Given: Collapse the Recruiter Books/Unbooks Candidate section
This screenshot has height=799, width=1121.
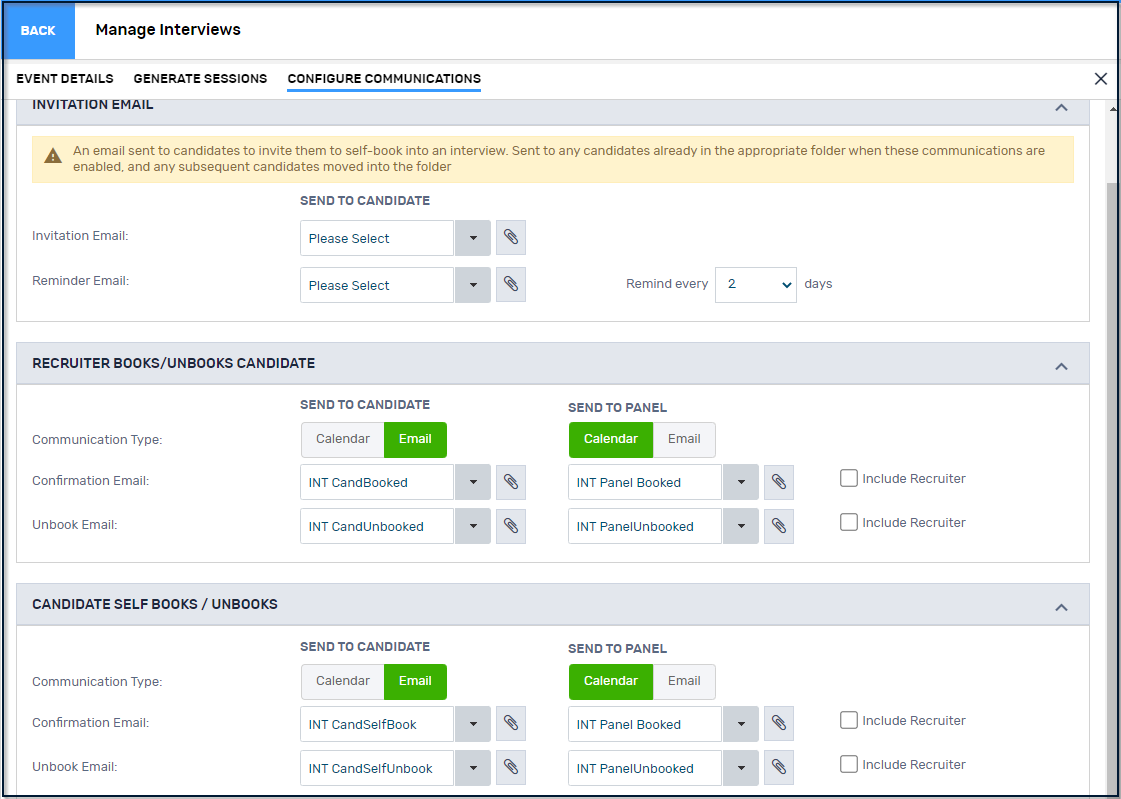Looking at the screenshot, I should point(1062,367).
